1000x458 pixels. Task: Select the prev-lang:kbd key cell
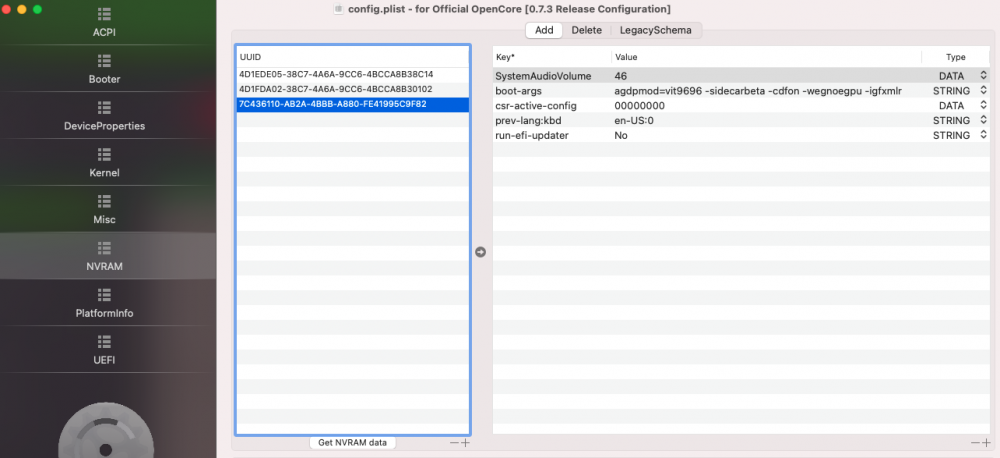coord(552,120)
